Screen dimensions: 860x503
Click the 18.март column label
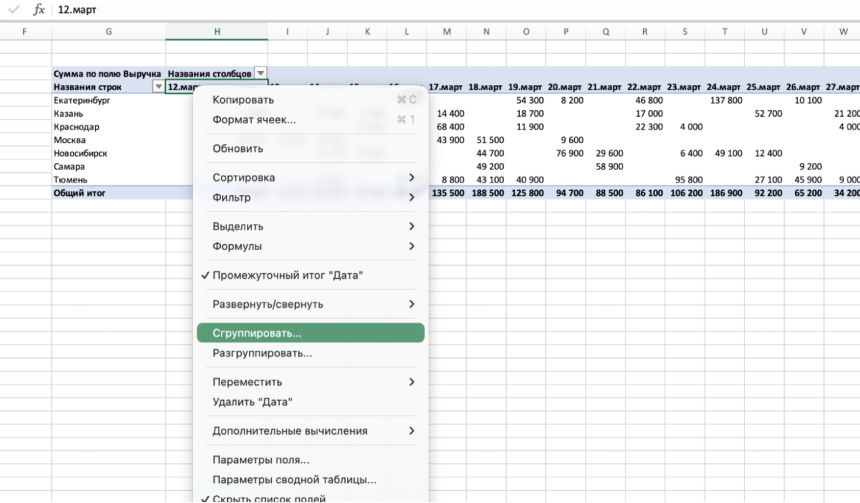485,87
